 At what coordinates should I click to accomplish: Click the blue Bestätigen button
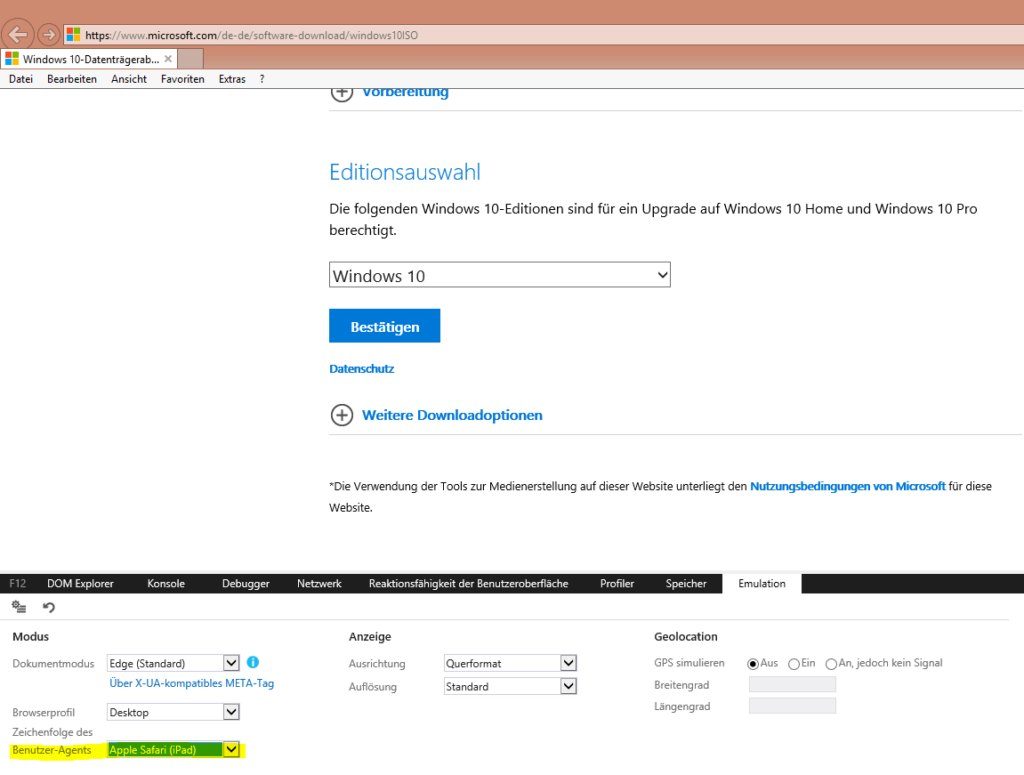[384, 326]
